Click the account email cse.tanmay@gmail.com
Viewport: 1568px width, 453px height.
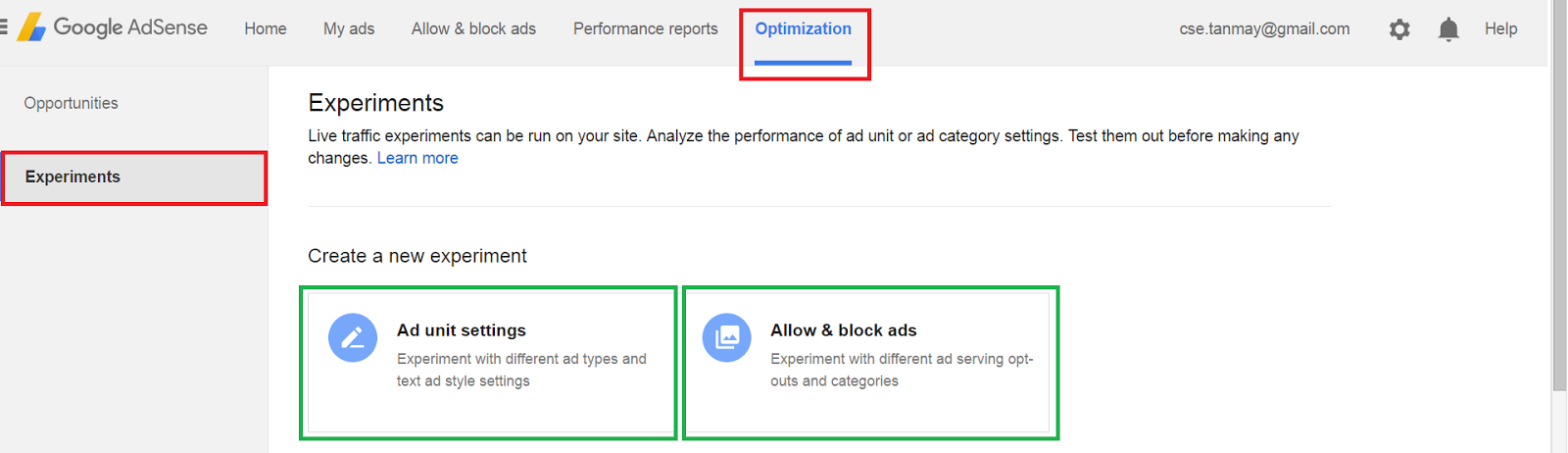[1264, 29]
